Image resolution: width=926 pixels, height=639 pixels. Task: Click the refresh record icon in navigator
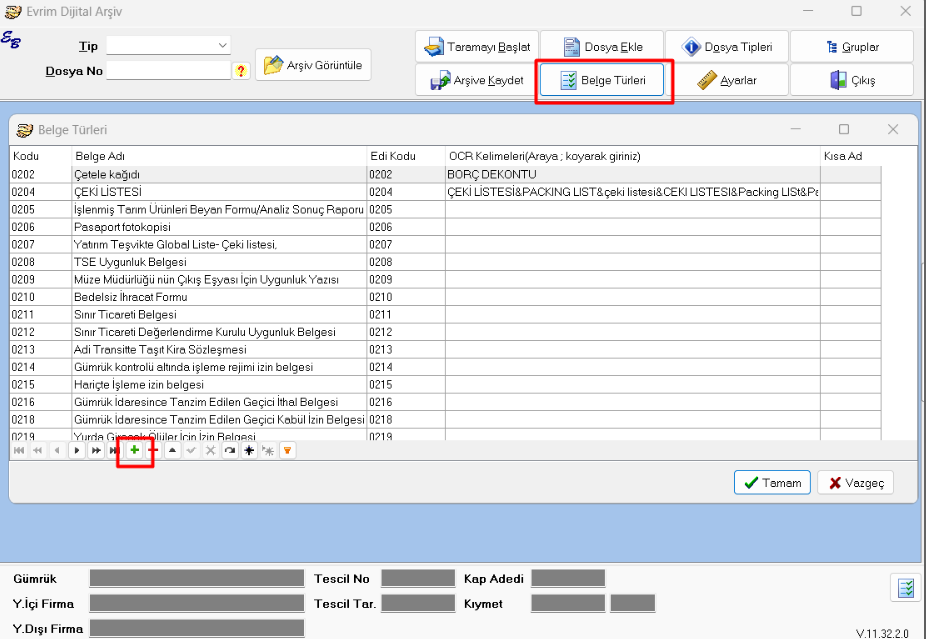tap(230, 451)
